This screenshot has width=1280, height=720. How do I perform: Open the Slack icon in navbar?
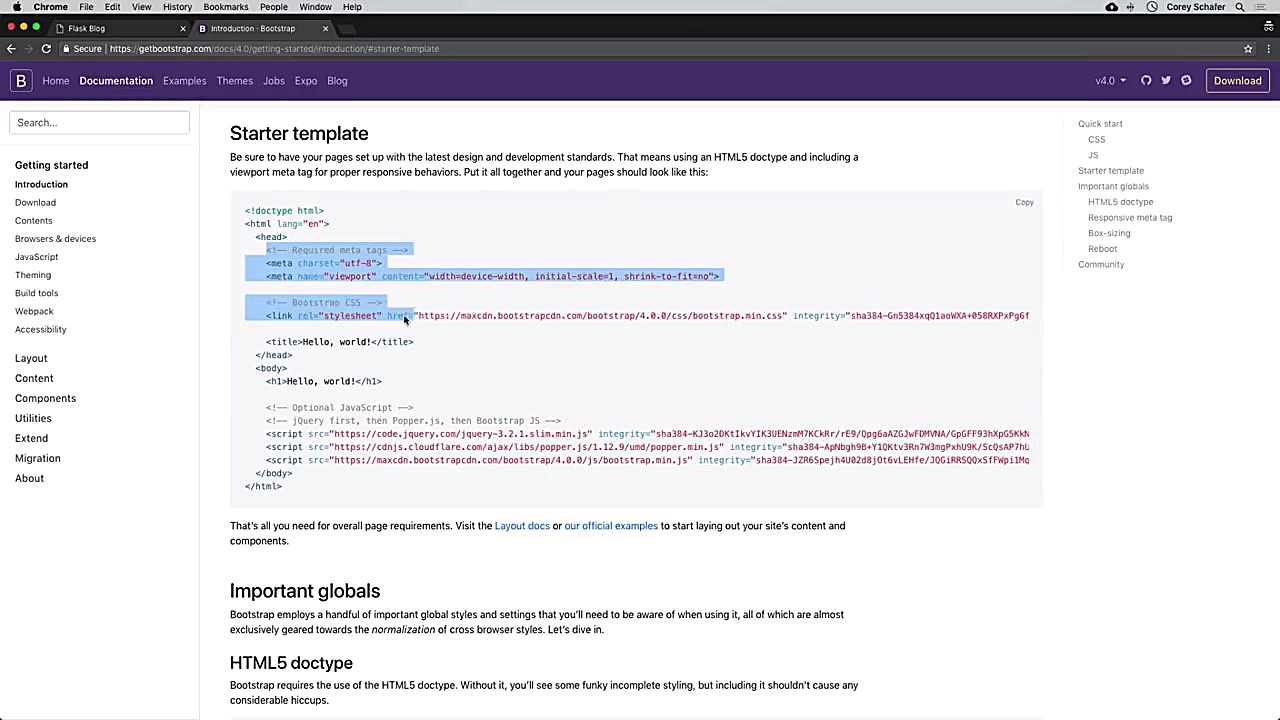coord(1186,81)
